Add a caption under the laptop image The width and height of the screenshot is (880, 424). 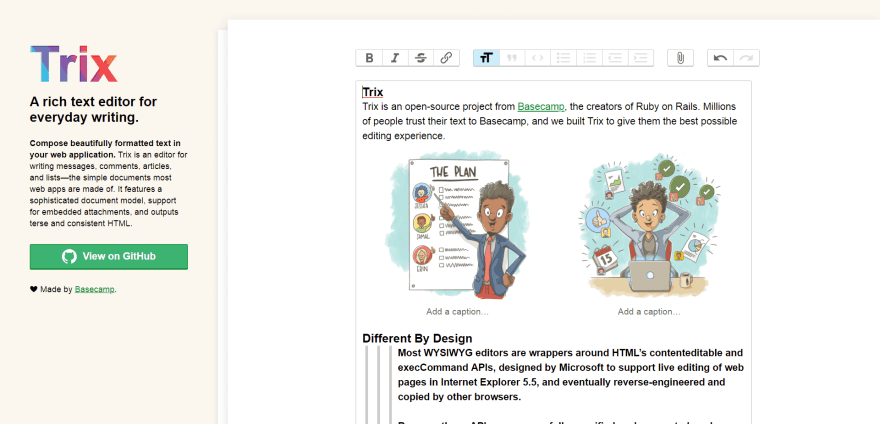coord(649,312)
